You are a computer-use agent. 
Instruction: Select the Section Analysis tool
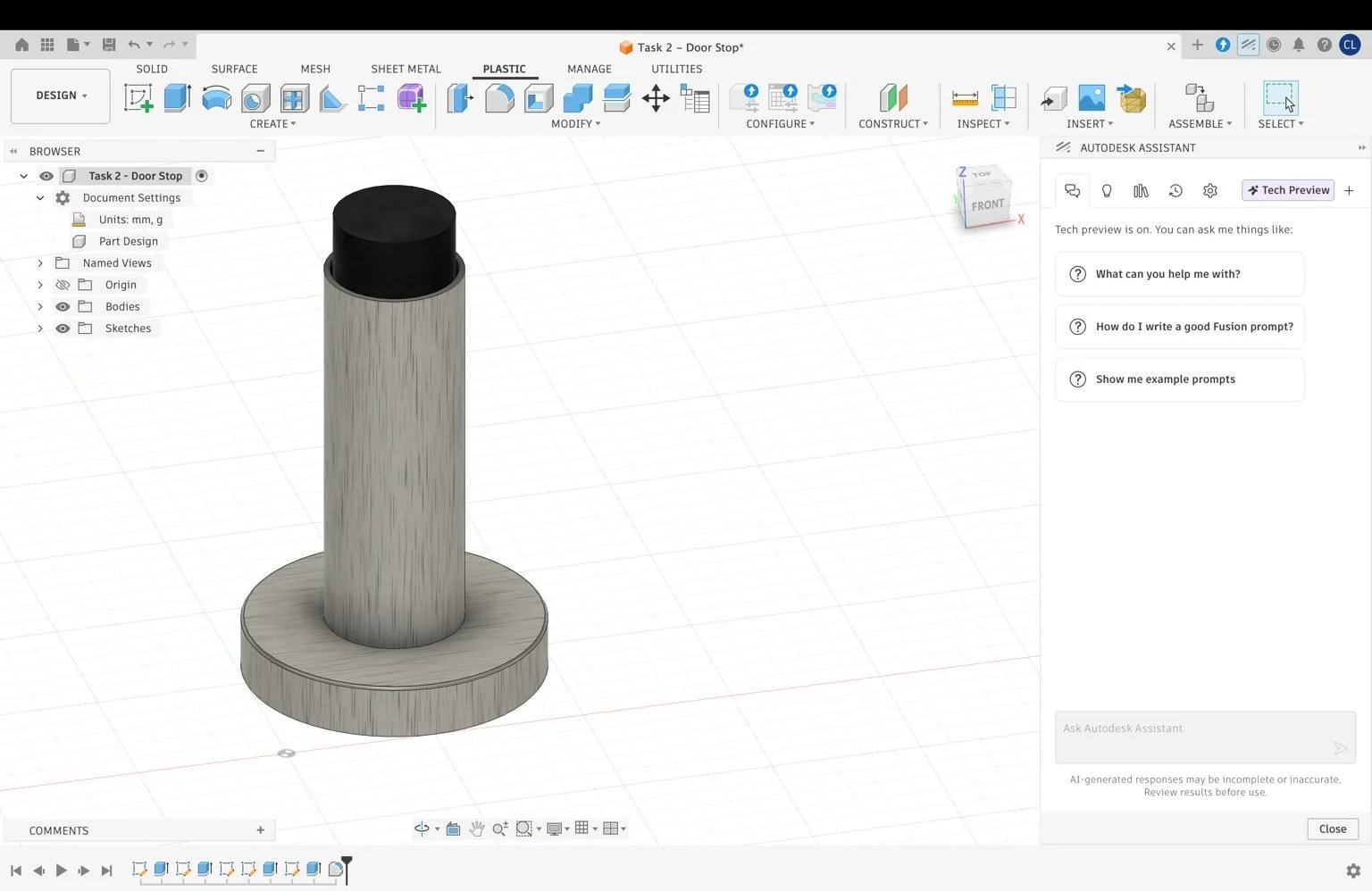(1004, 97)
